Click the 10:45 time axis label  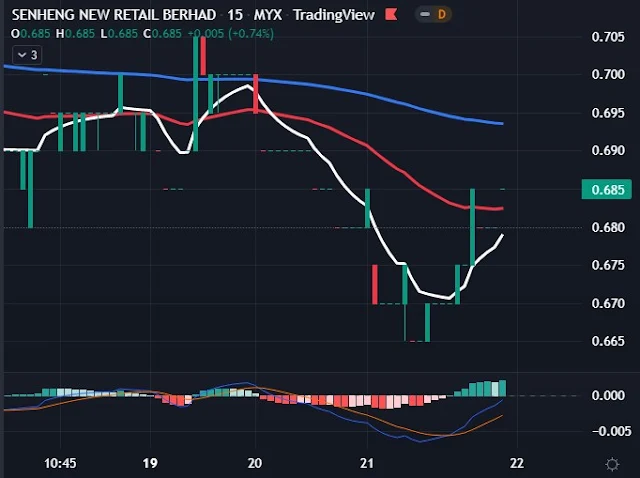click(60, 463)
